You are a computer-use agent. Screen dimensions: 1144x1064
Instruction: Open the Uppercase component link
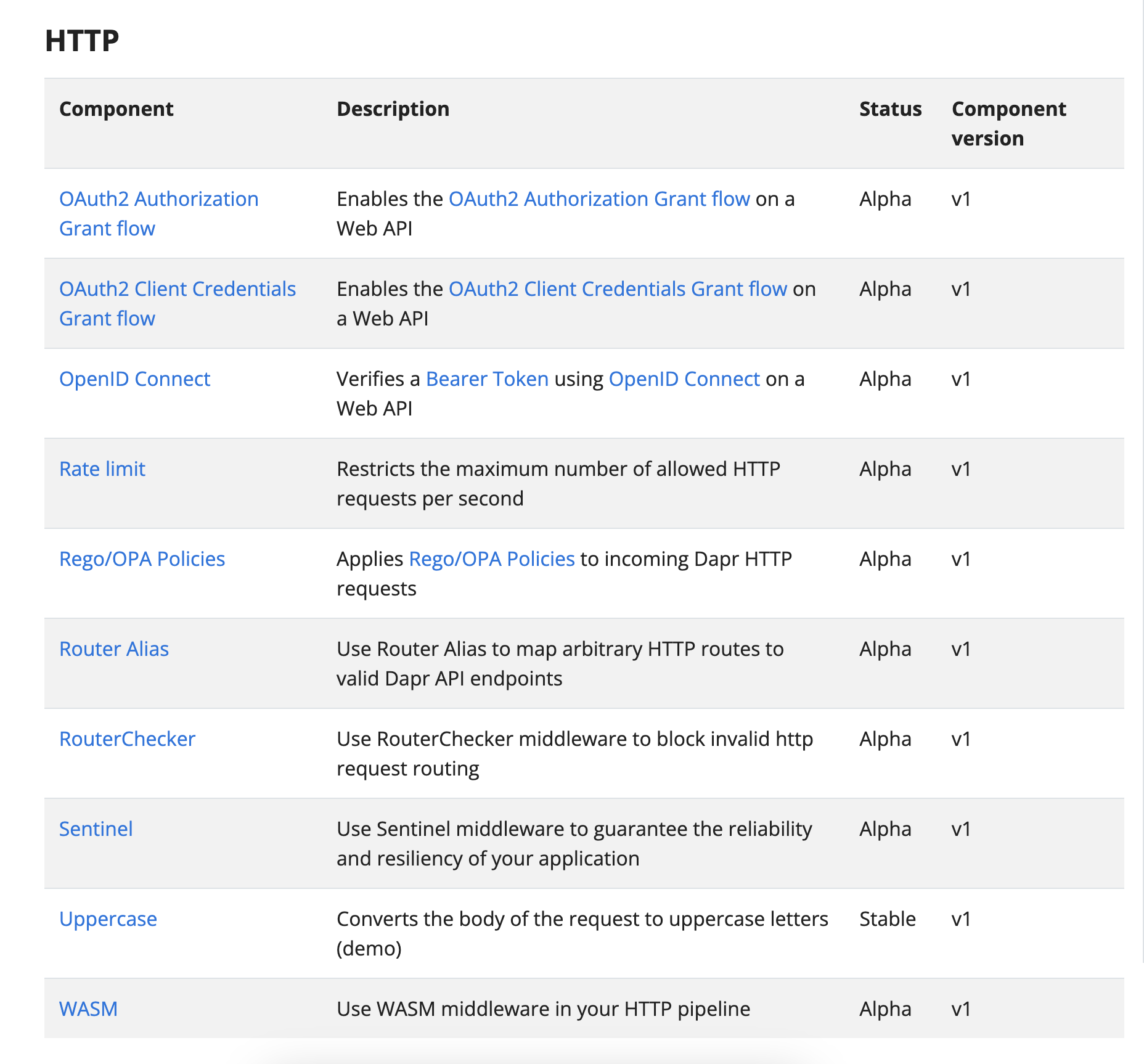click(x=108, y=919)
